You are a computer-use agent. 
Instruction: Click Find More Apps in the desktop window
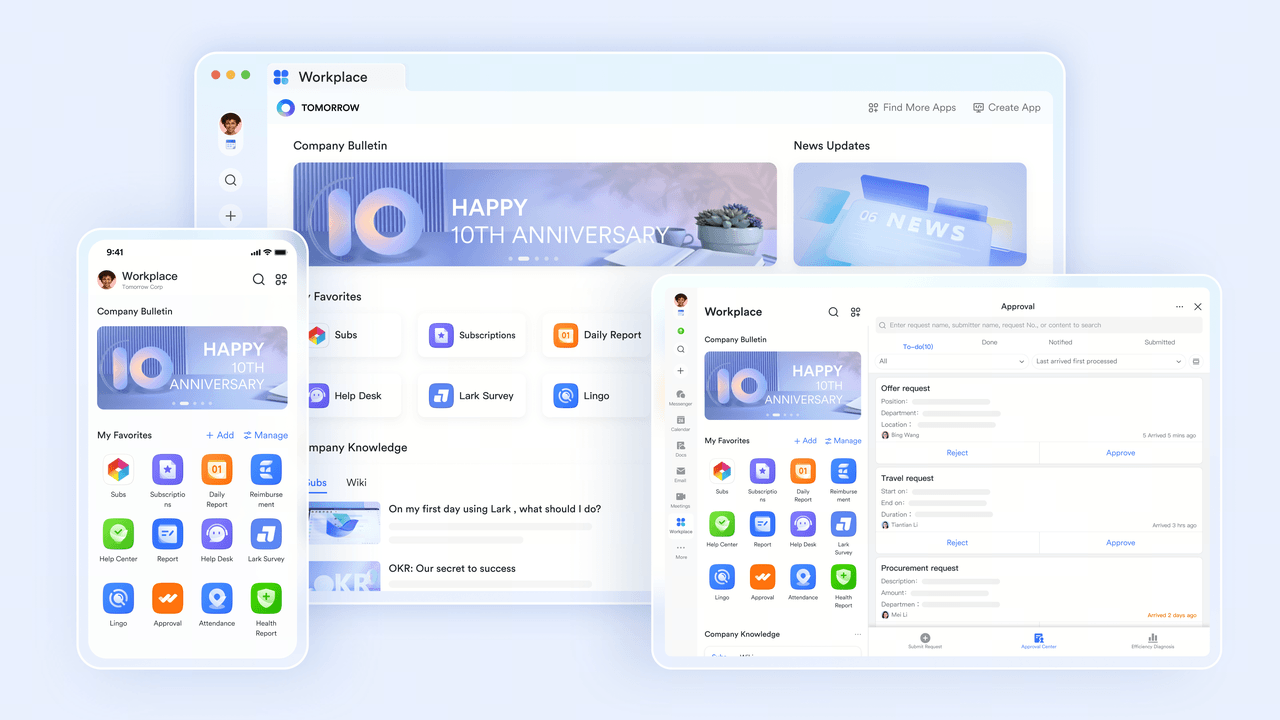912,107
